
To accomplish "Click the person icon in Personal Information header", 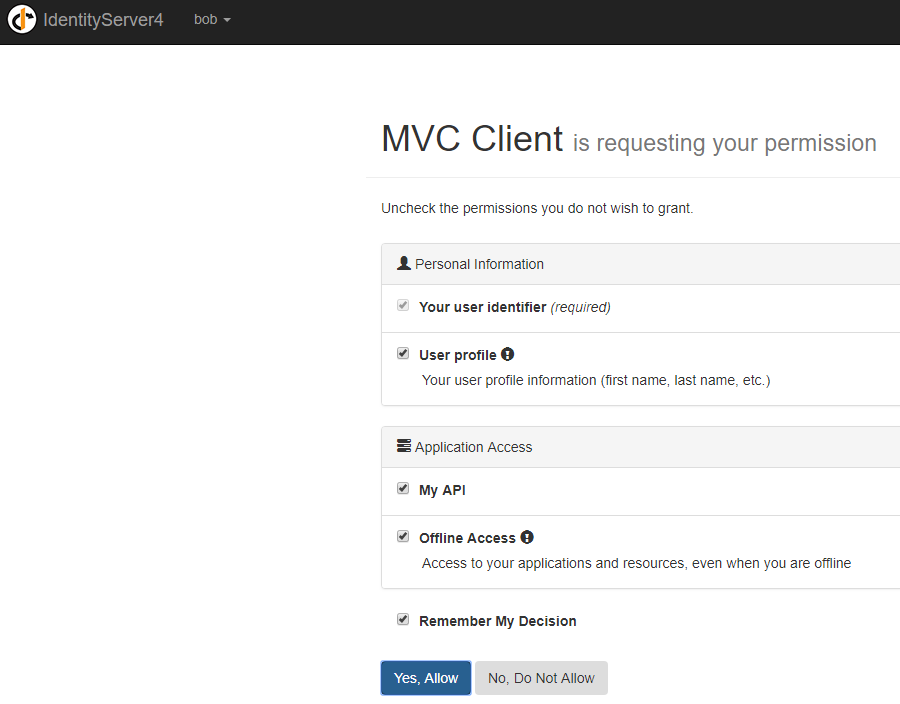I will (404, 263).
